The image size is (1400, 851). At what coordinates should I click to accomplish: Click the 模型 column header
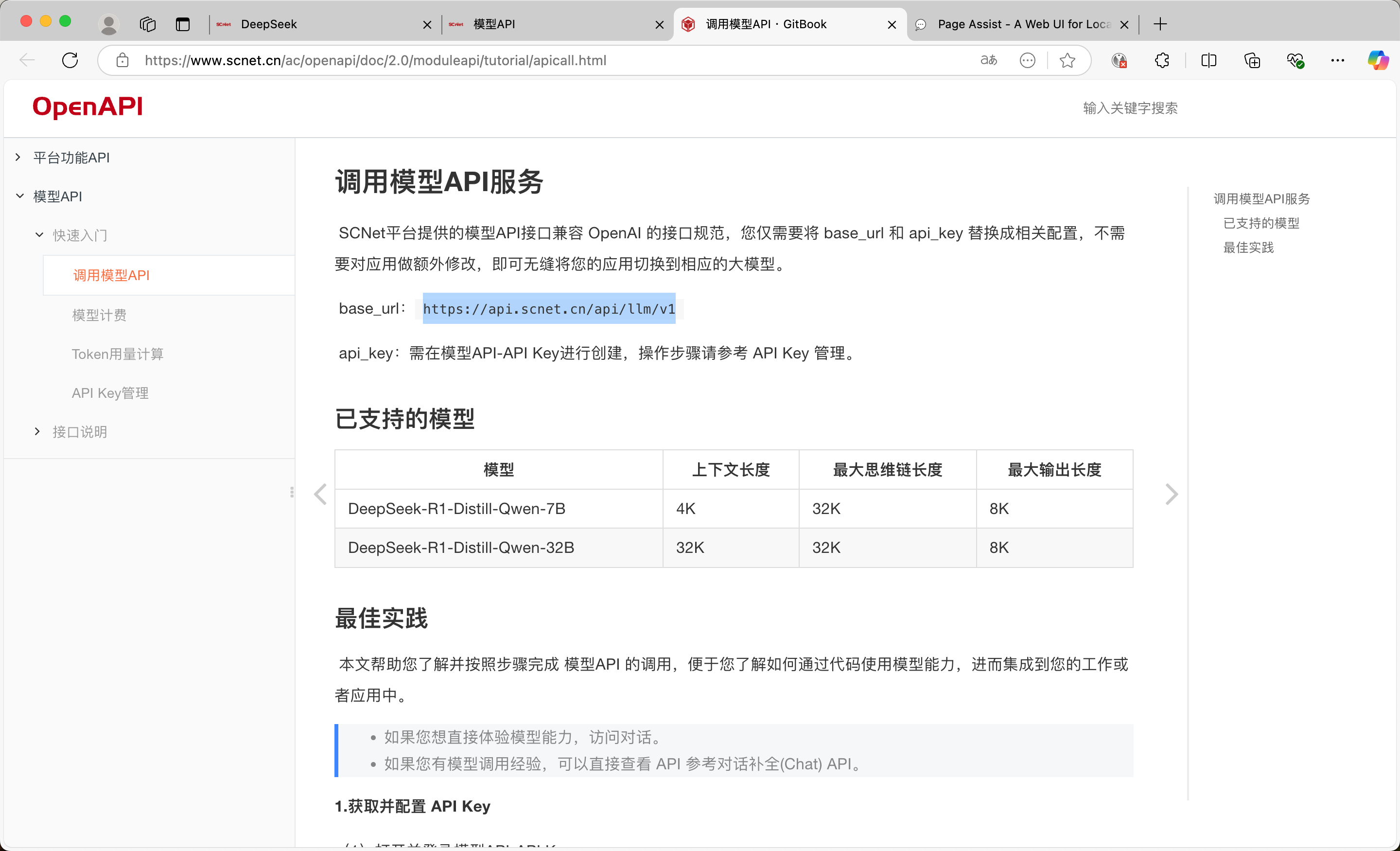pos(498,470)
